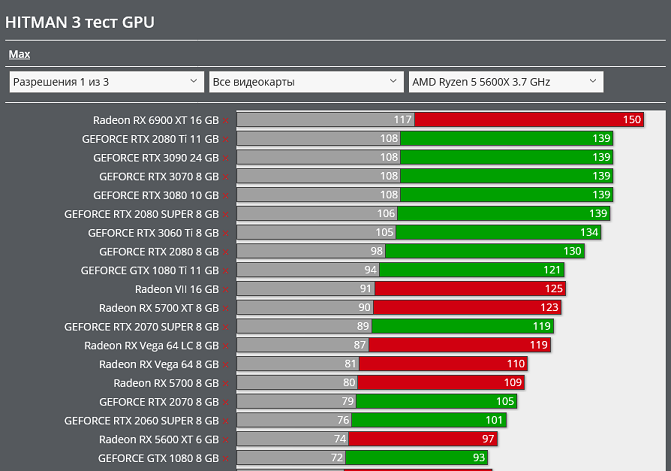This screenshot has height=471, width=671.
Task: Remove Radeon RX Vega 64 LC 8 GB with red X
Action: click(x=226, y=346)
